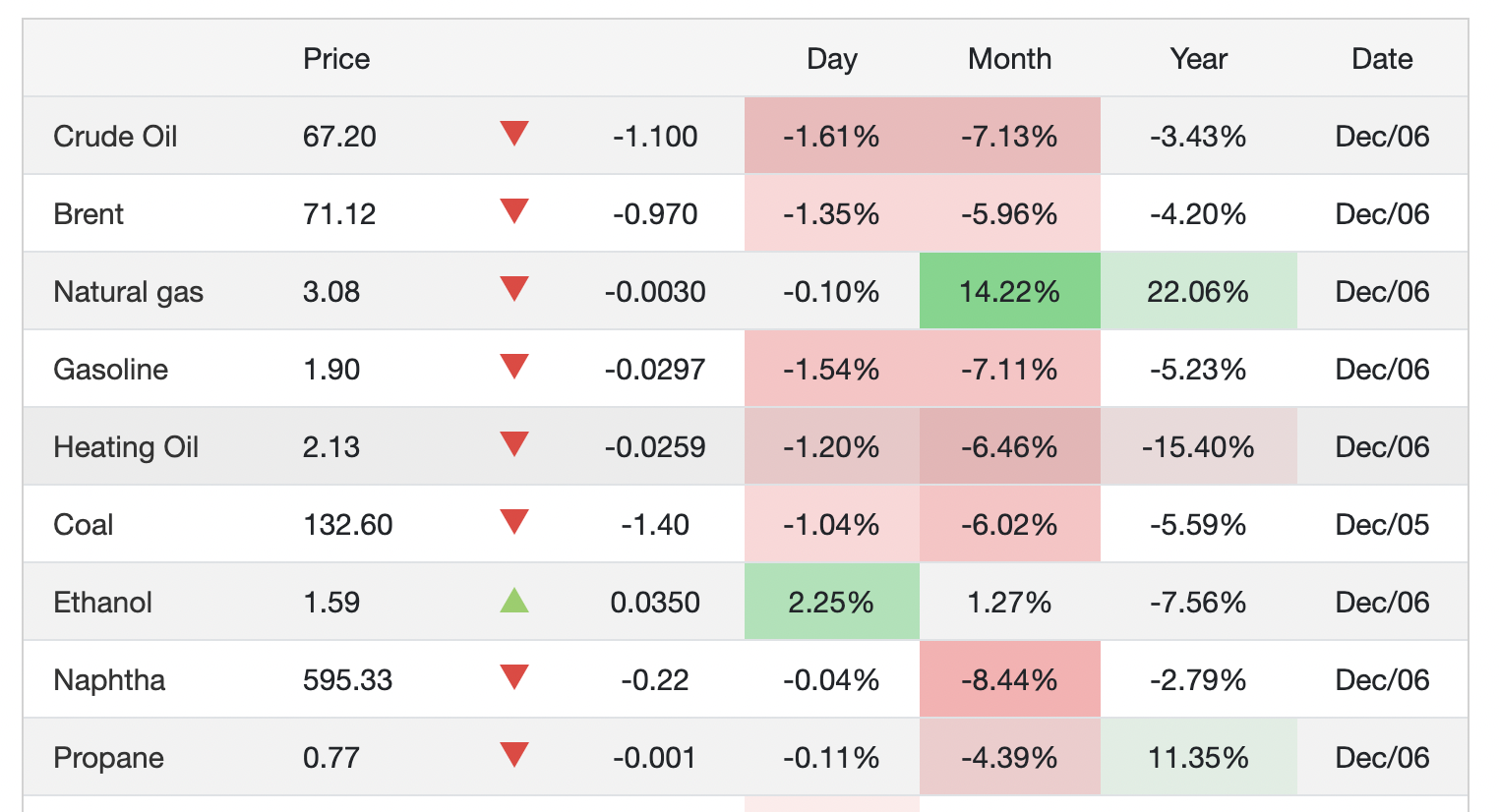Click Heating Oil change value -0.0259
Viewport: 1499px width, 812px height.
[655, 447]
